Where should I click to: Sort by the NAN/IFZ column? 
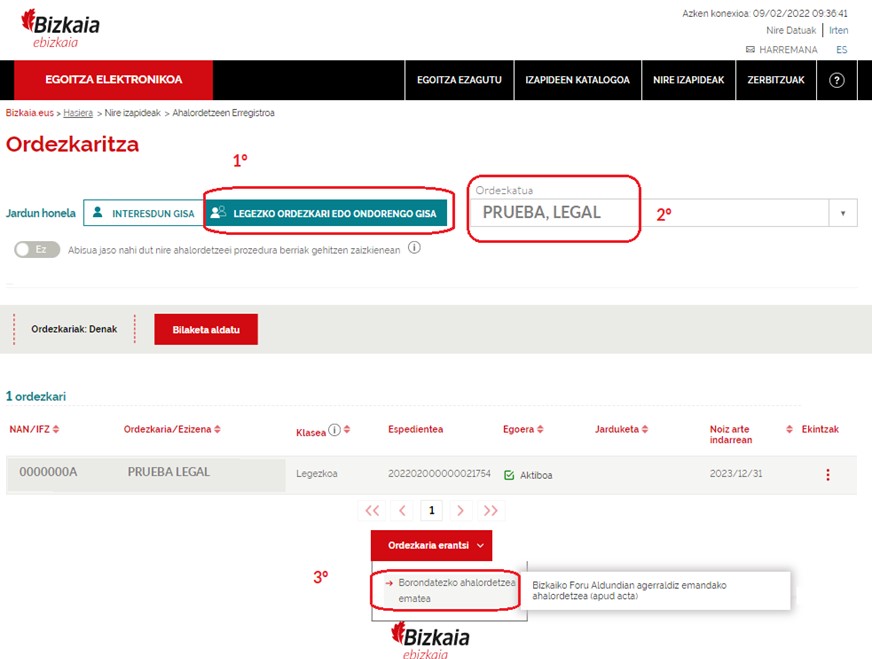click(56, 429)
